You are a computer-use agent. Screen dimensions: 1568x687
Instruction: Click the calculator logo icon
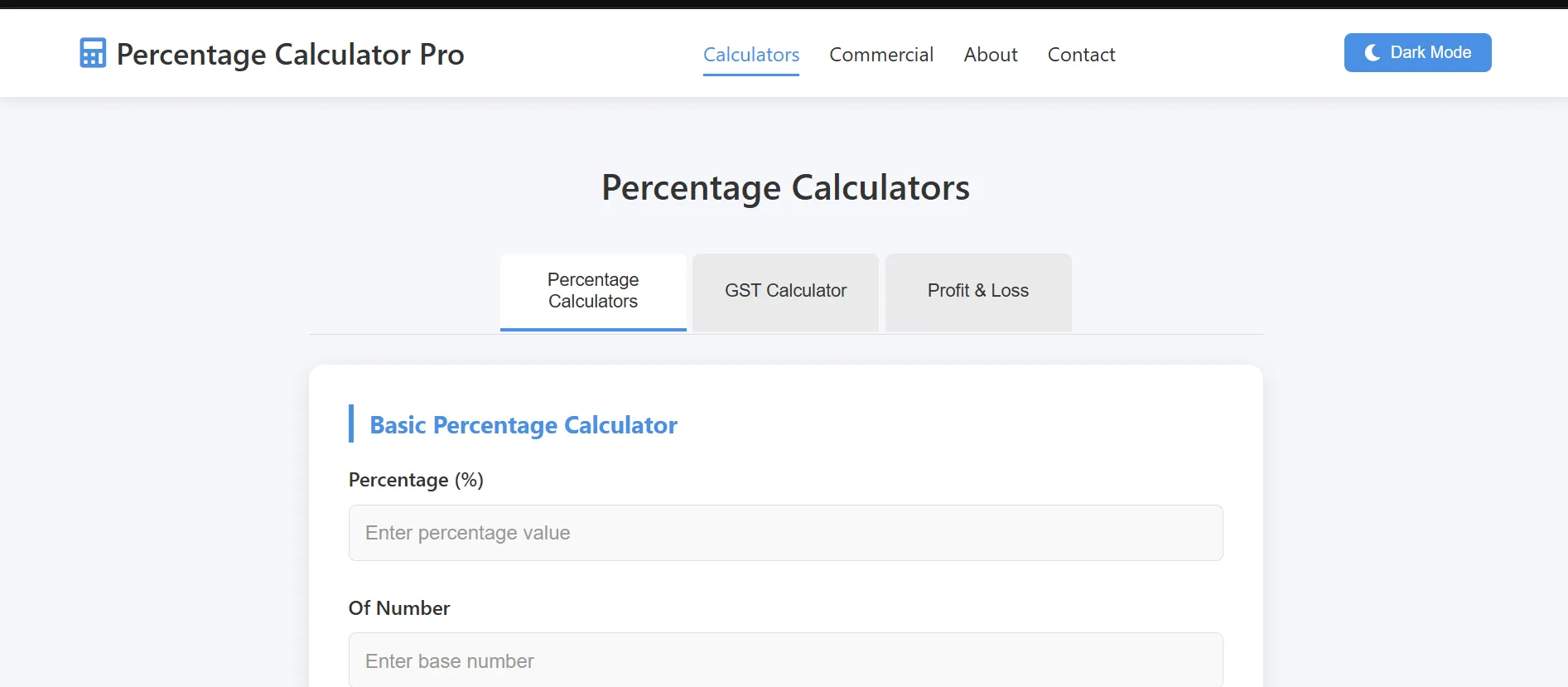(93, 53)
